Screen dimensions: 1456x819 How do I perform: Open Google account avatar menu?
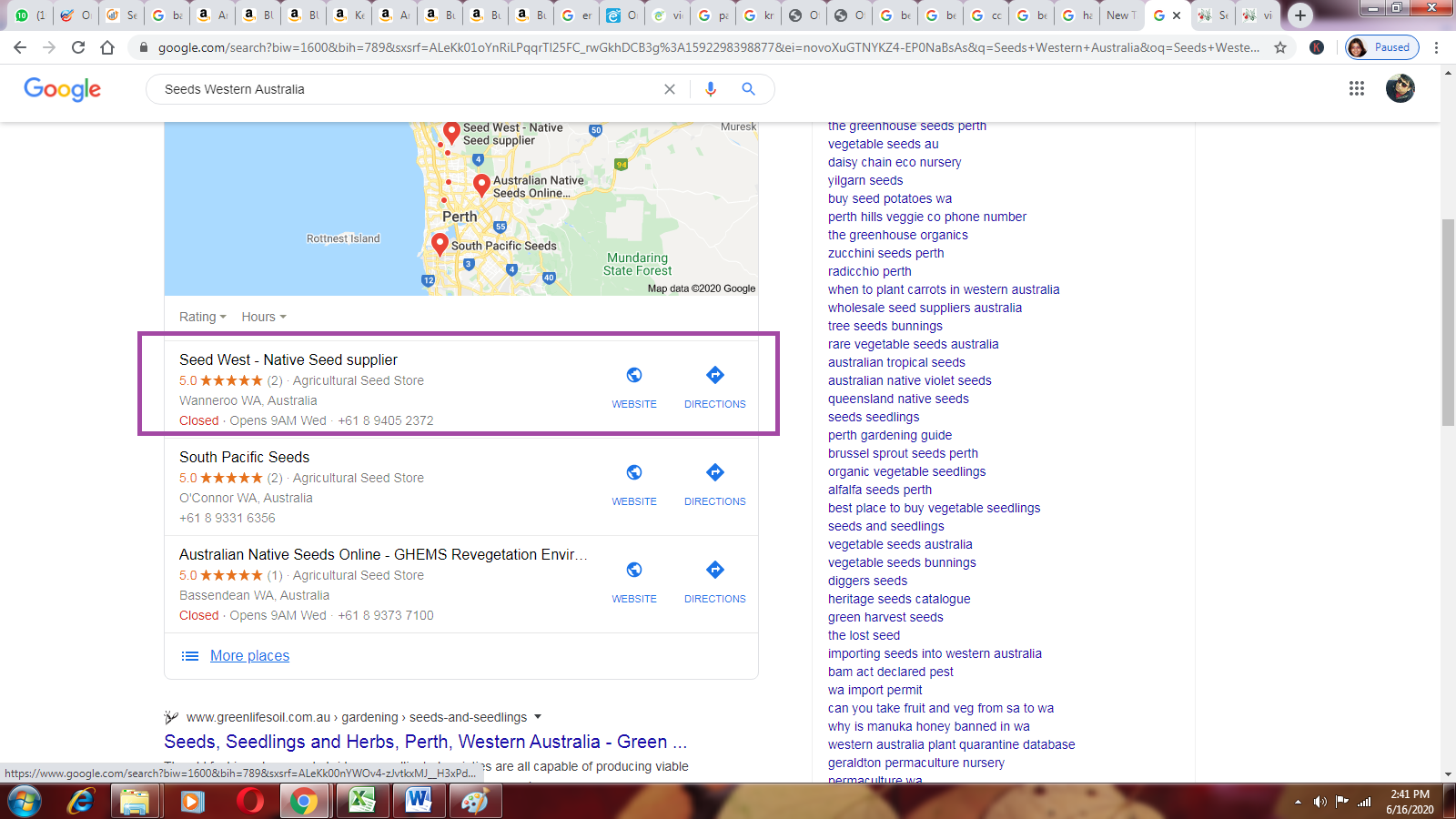1400,88
